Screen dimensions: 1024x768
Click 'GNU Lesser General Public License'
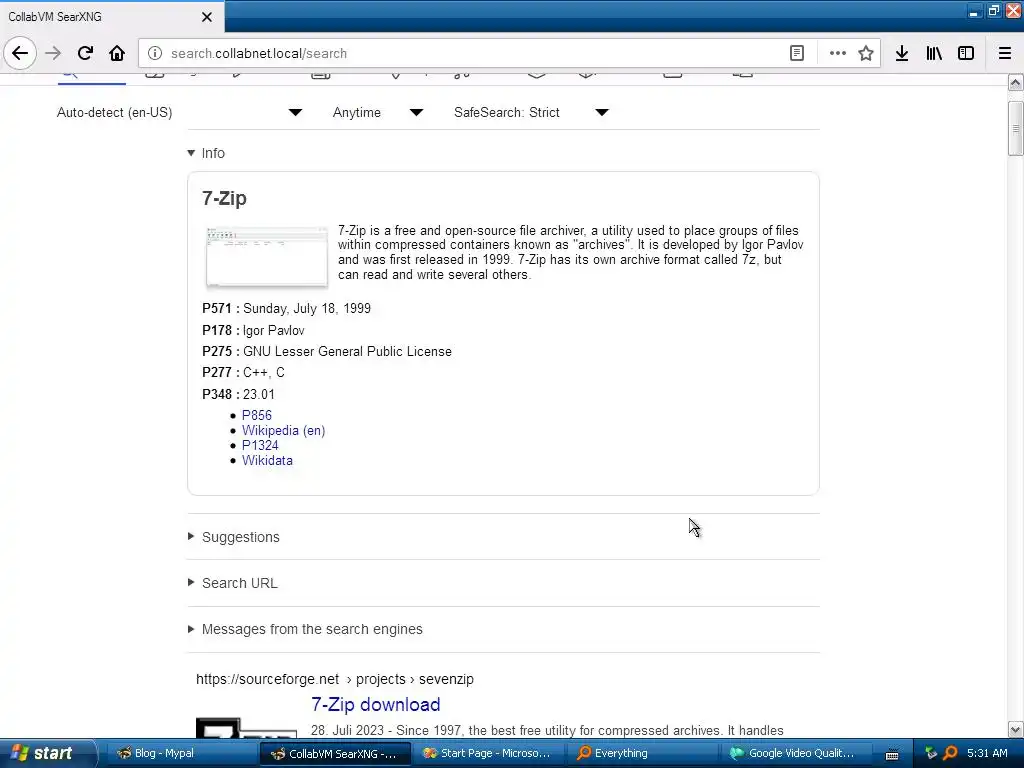347,351
